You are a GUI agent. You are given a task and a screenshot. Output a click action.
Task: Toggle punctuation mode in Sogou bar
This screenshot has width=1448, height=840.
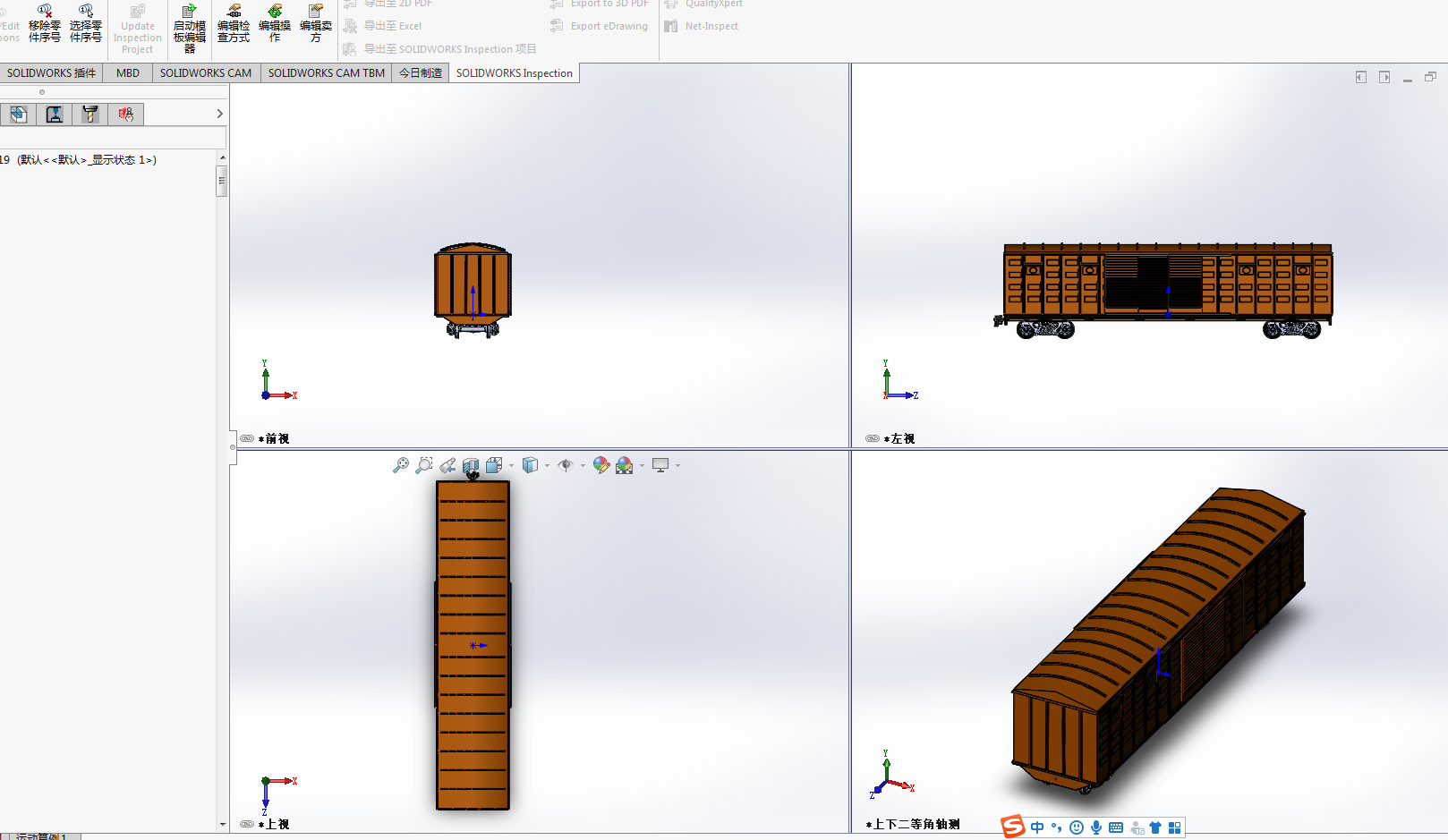[x=1057, y=827]
